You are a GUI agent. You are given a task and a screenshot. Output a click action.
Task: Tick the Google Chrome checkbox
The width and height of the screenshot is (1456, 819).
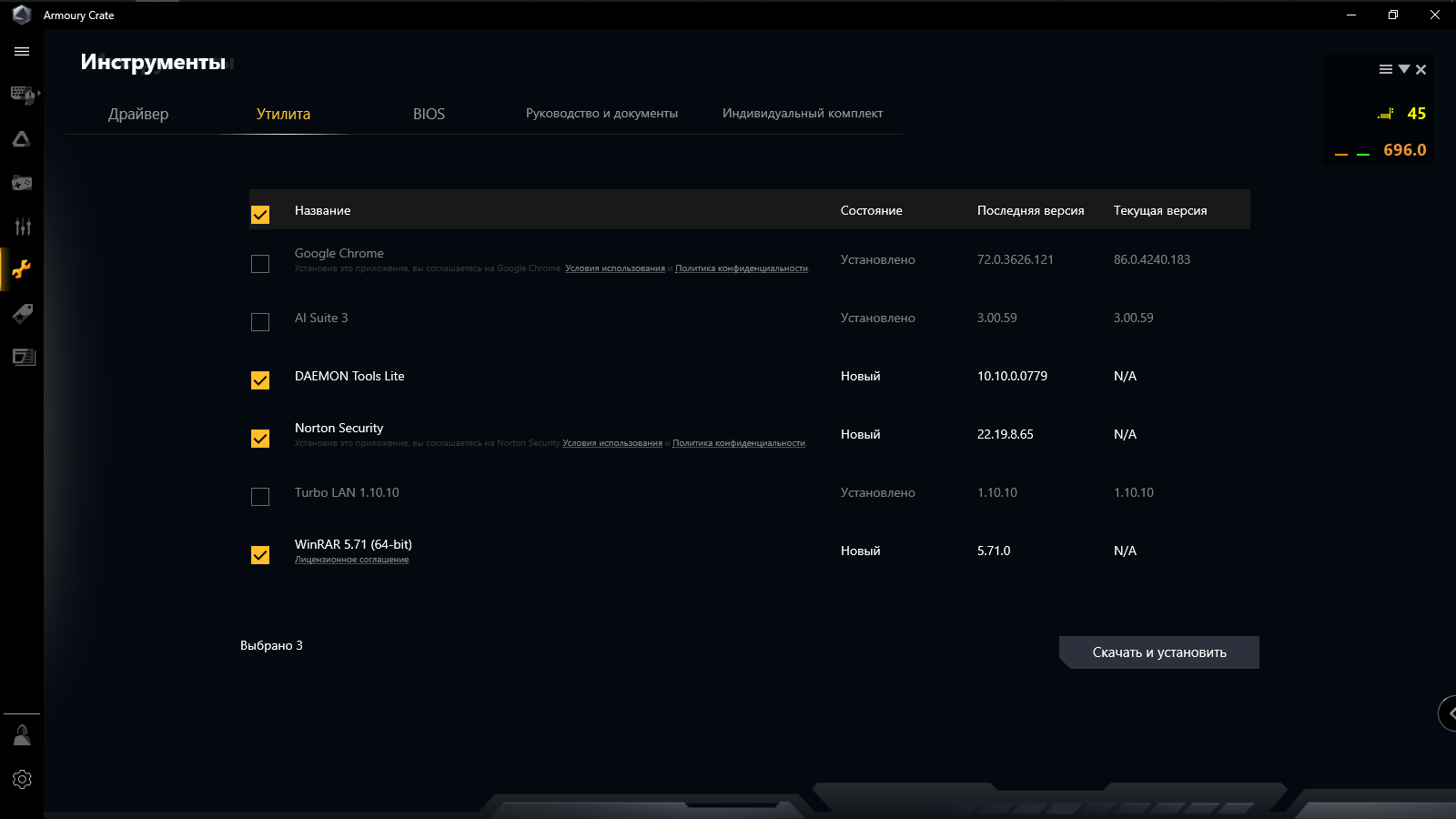coord(260,264)
